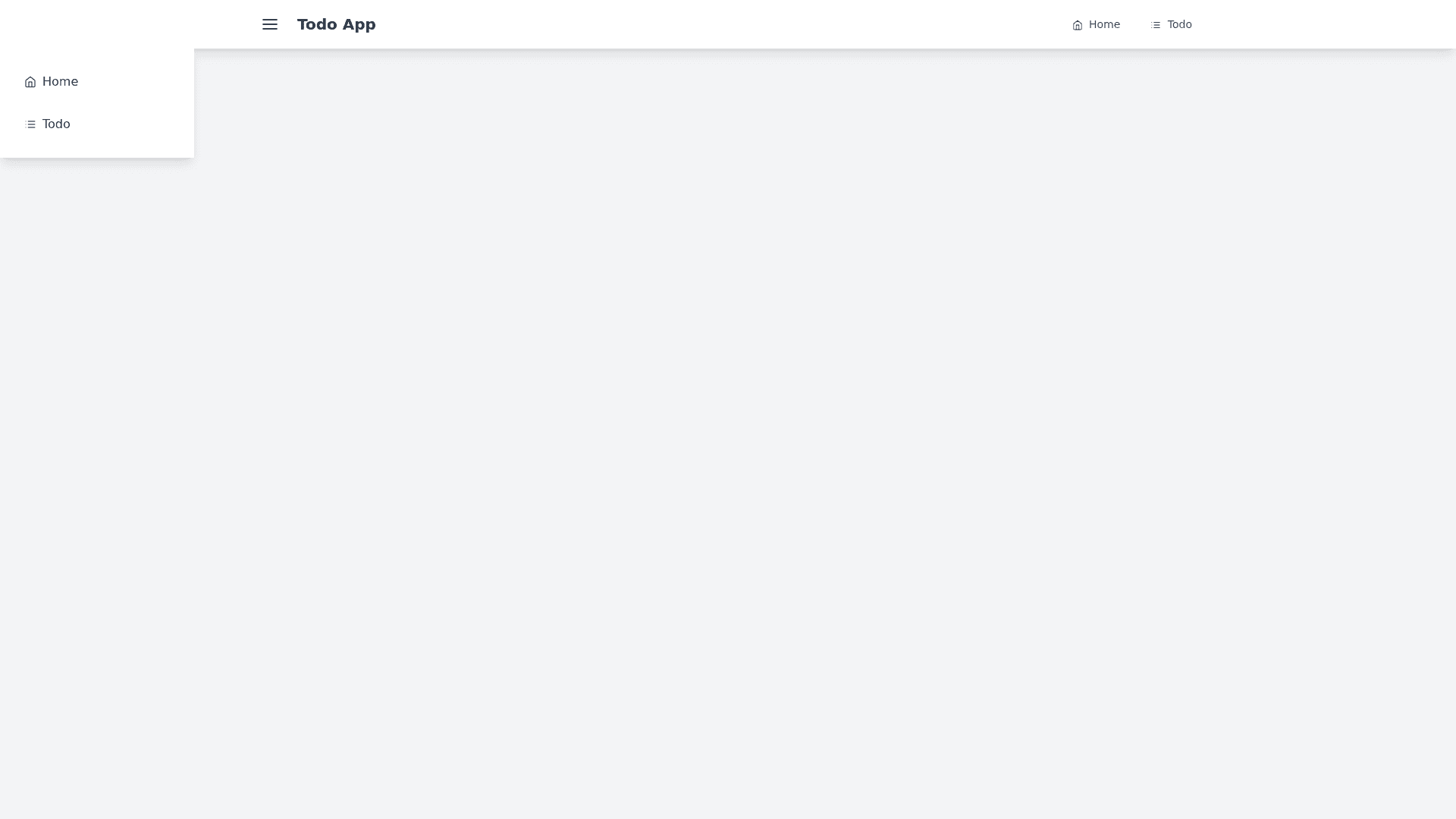Click the blank header area right of the title

pos(720,24)
